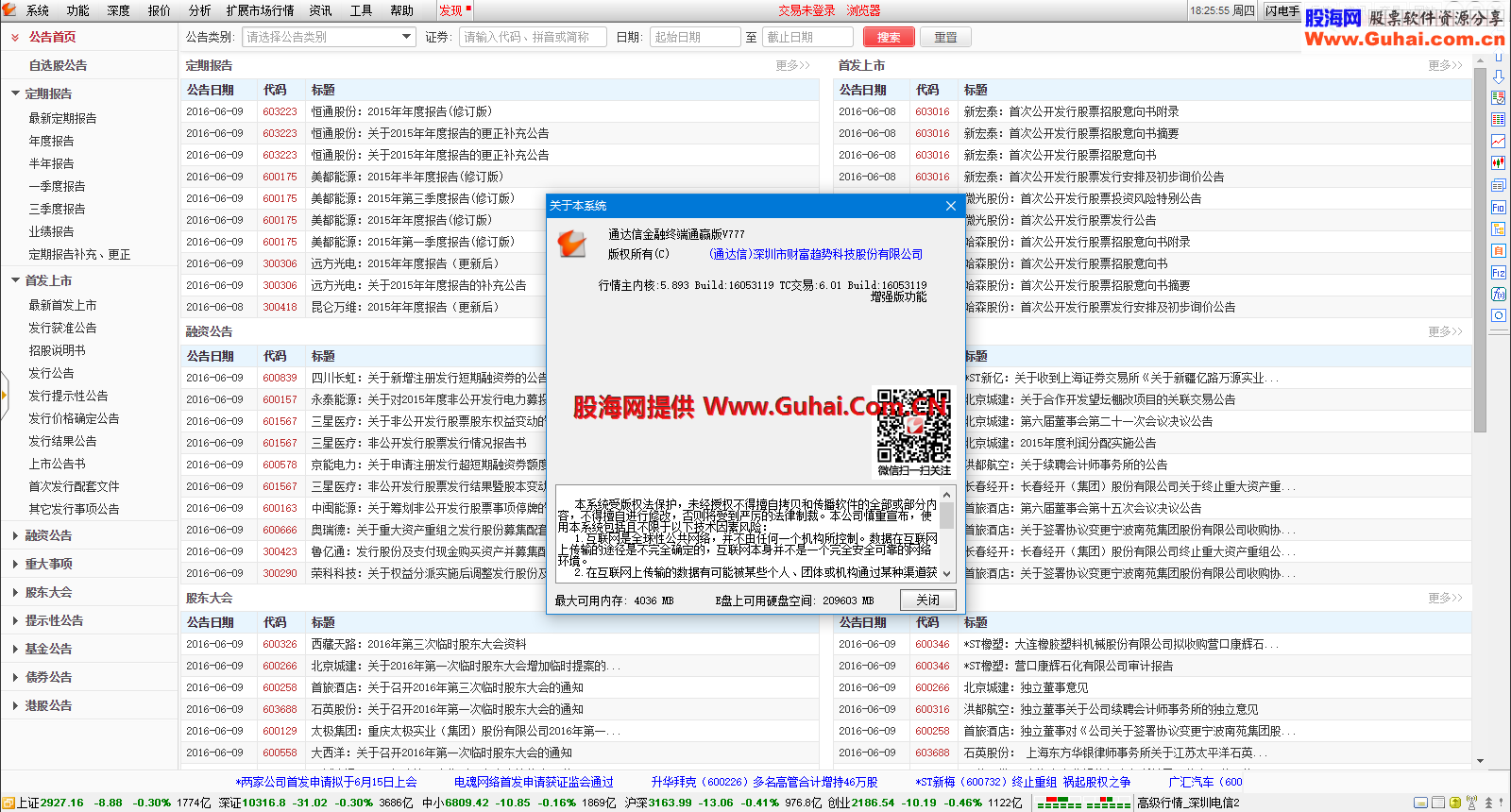Click the TDX logo icon in the About dialog

click(x=571, y=244)
